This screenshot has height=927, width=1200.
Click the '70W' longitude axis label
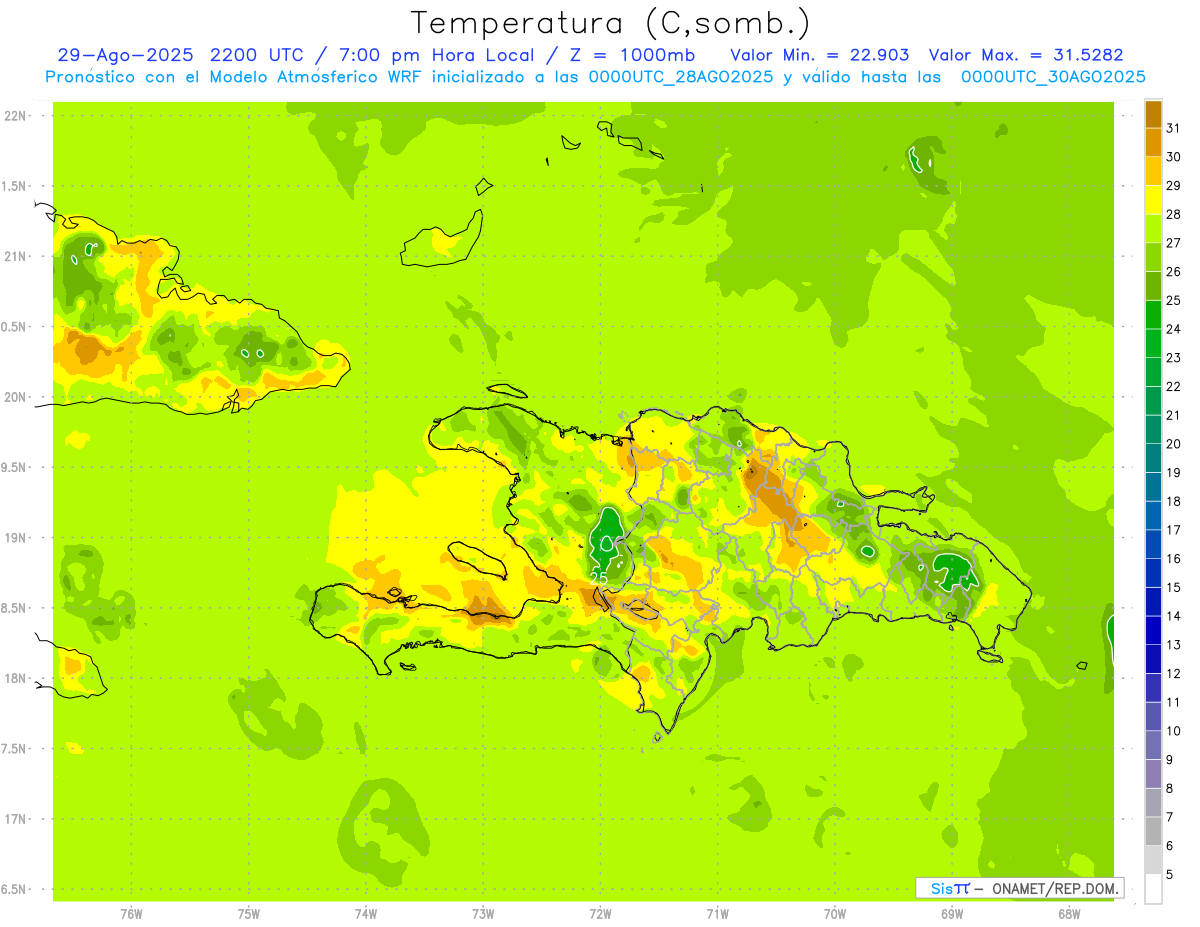click(x=835, y=914)
